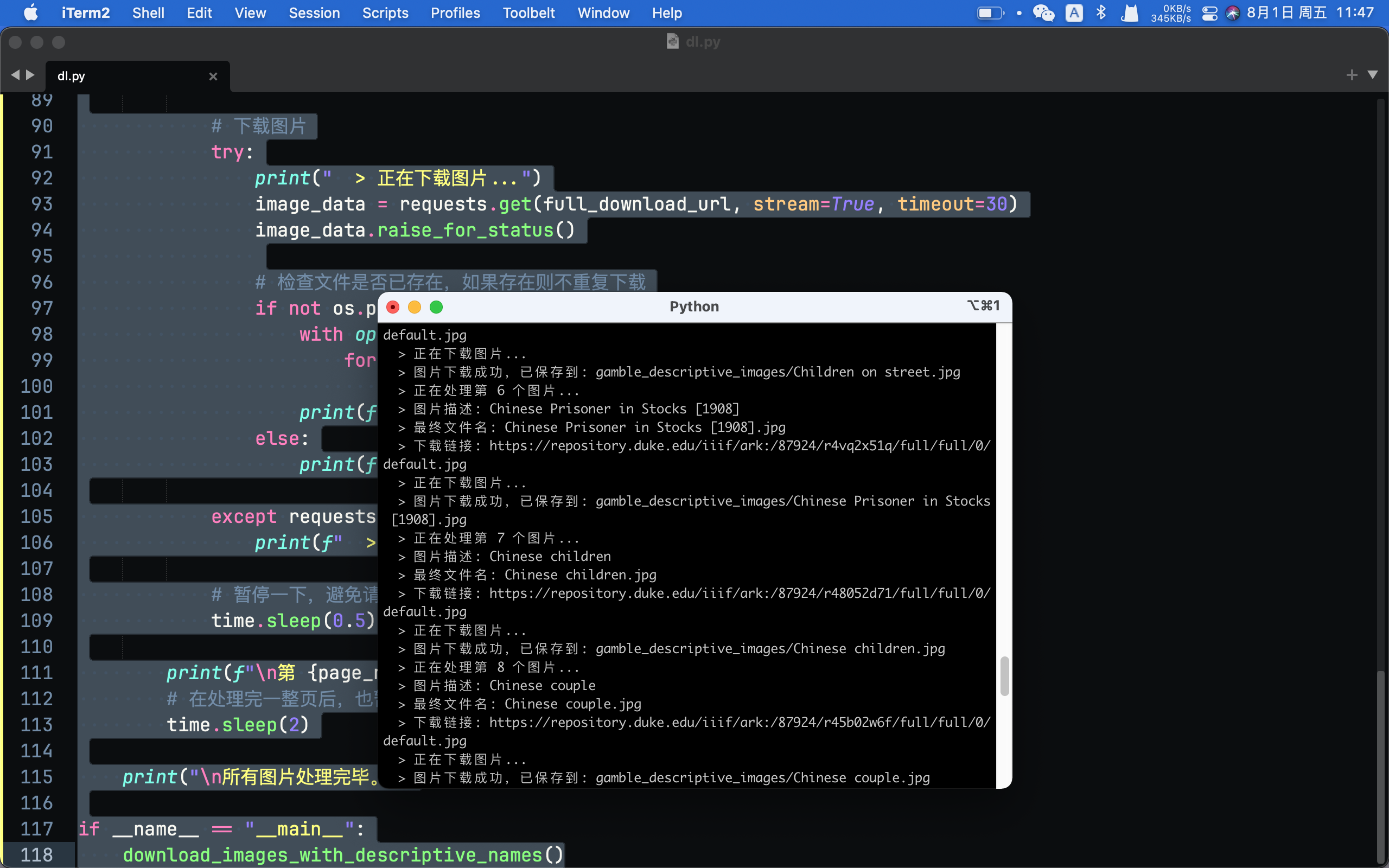
Task: Add a new tab with plus icon
Action: point(1352,75)
